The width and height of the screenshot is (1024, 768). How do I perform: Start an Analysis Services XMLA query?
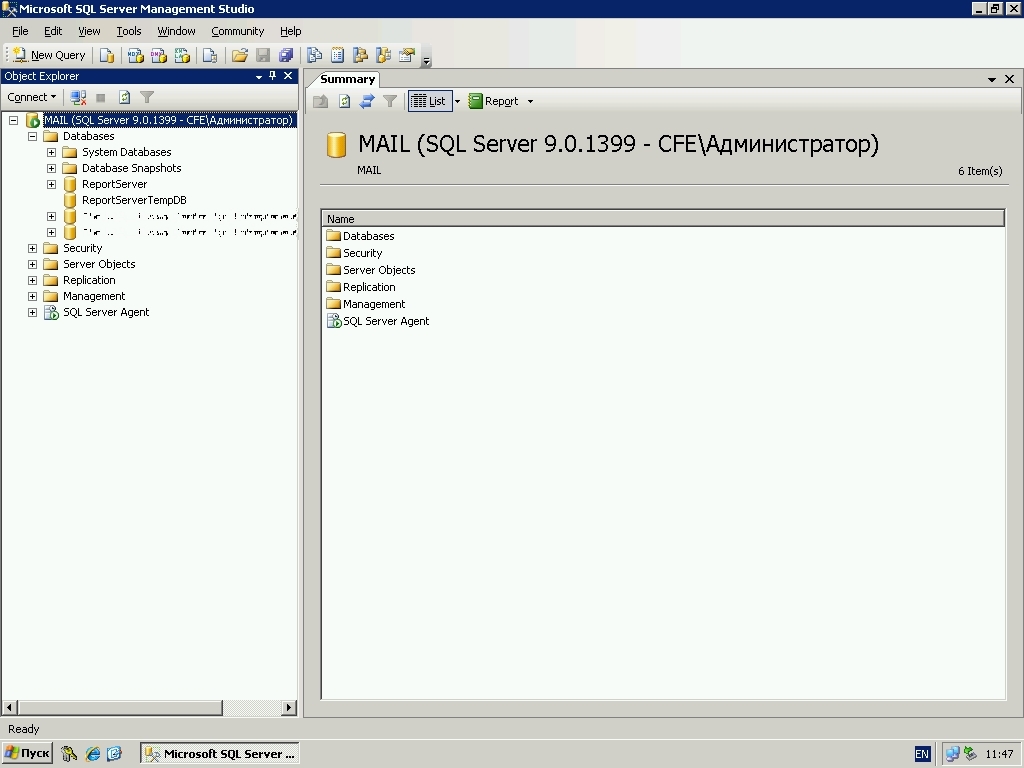182,56
